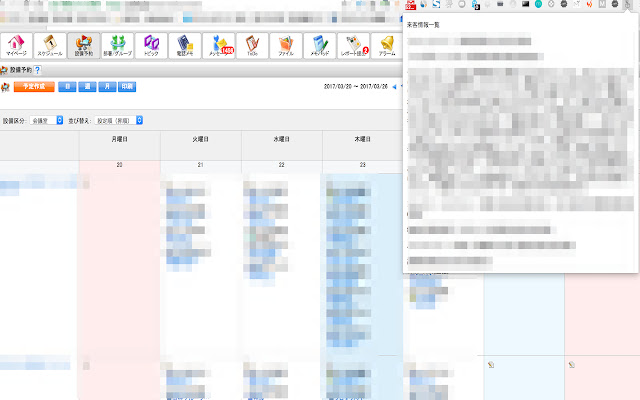Image resolution: width=640 pixels, height=400 pixels.
Task: Expand the 設備区分 dropdown
Action: click(x=47, y=120)
